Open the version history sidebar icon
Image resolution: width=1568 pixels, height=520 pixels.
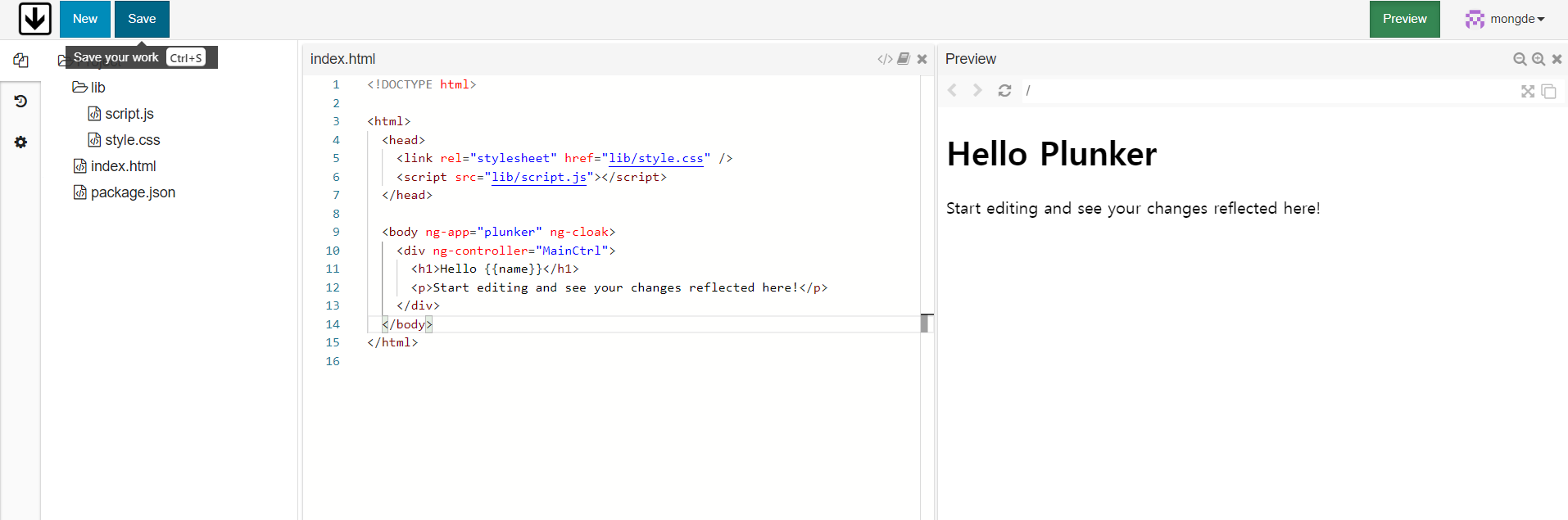[x=20, y=102]
